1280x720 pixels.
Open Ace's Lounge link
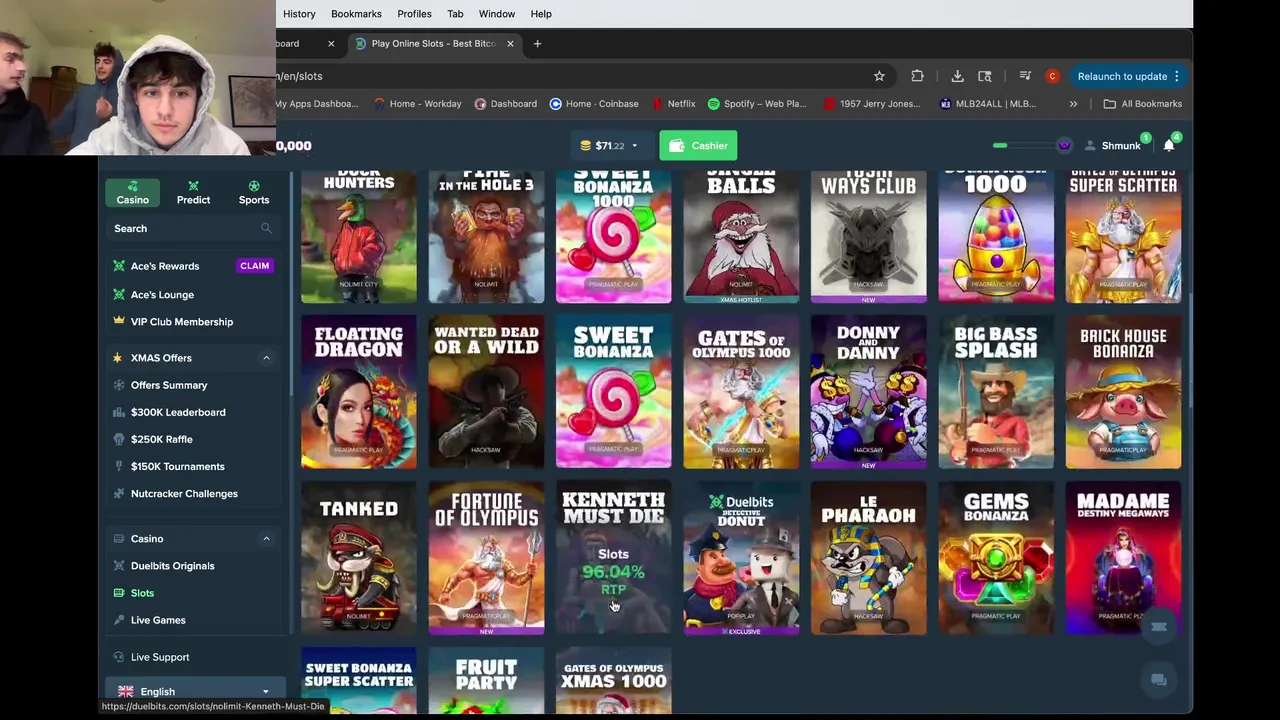point(162,295)
